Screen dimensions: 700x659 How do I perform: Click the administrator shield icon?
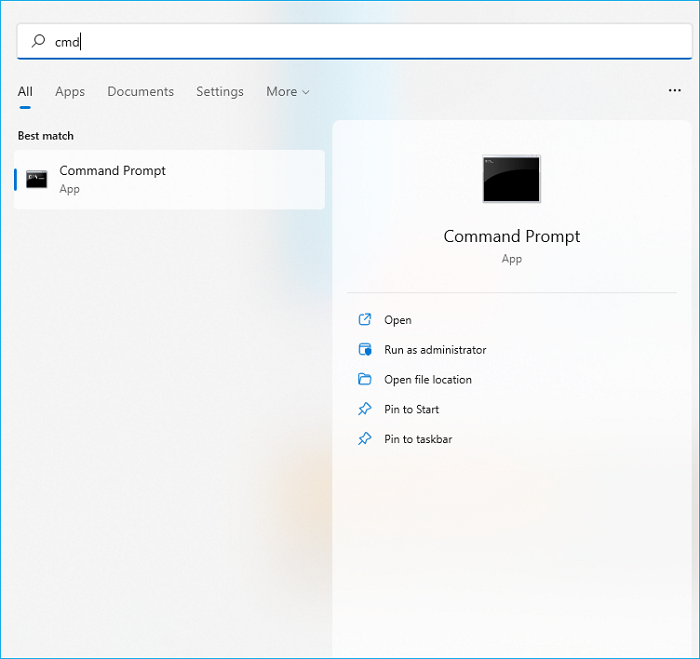[x=364, y=350]
